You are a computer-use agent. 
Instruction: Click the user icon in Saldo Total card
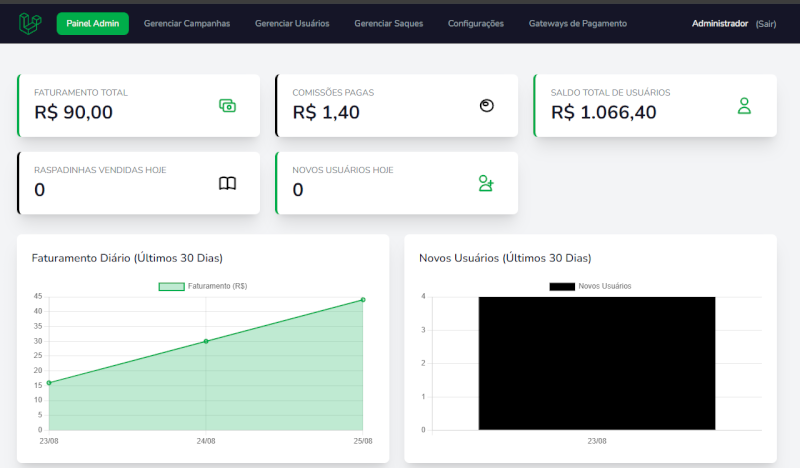pyautogui.click(x=744, y=106)
